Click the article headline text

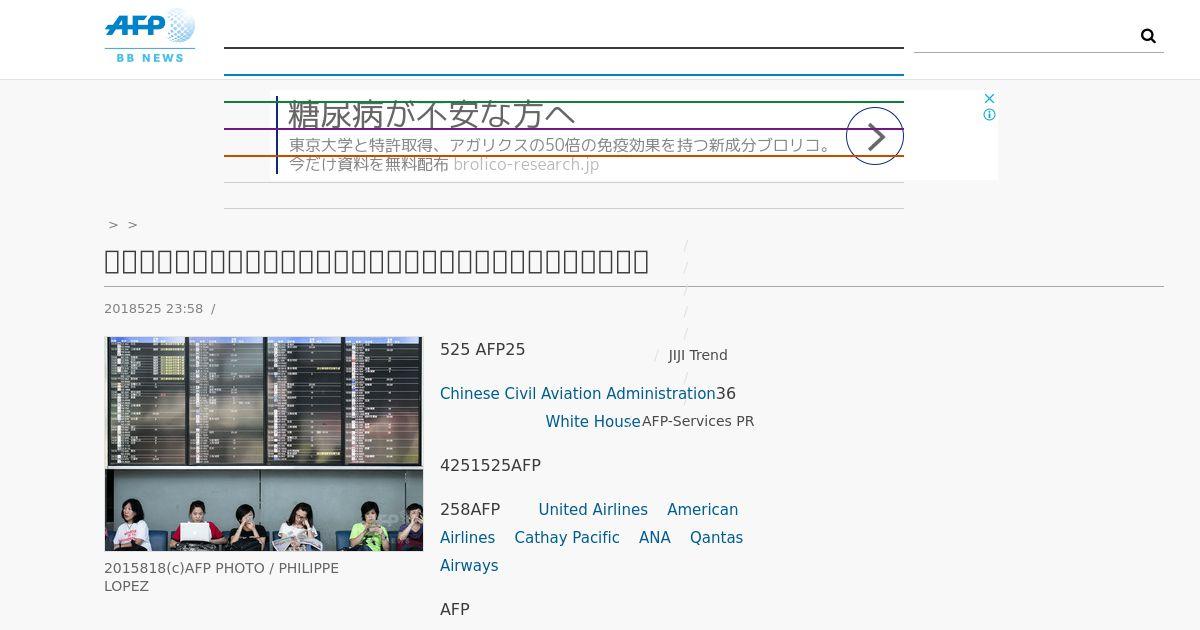point(377,261)
